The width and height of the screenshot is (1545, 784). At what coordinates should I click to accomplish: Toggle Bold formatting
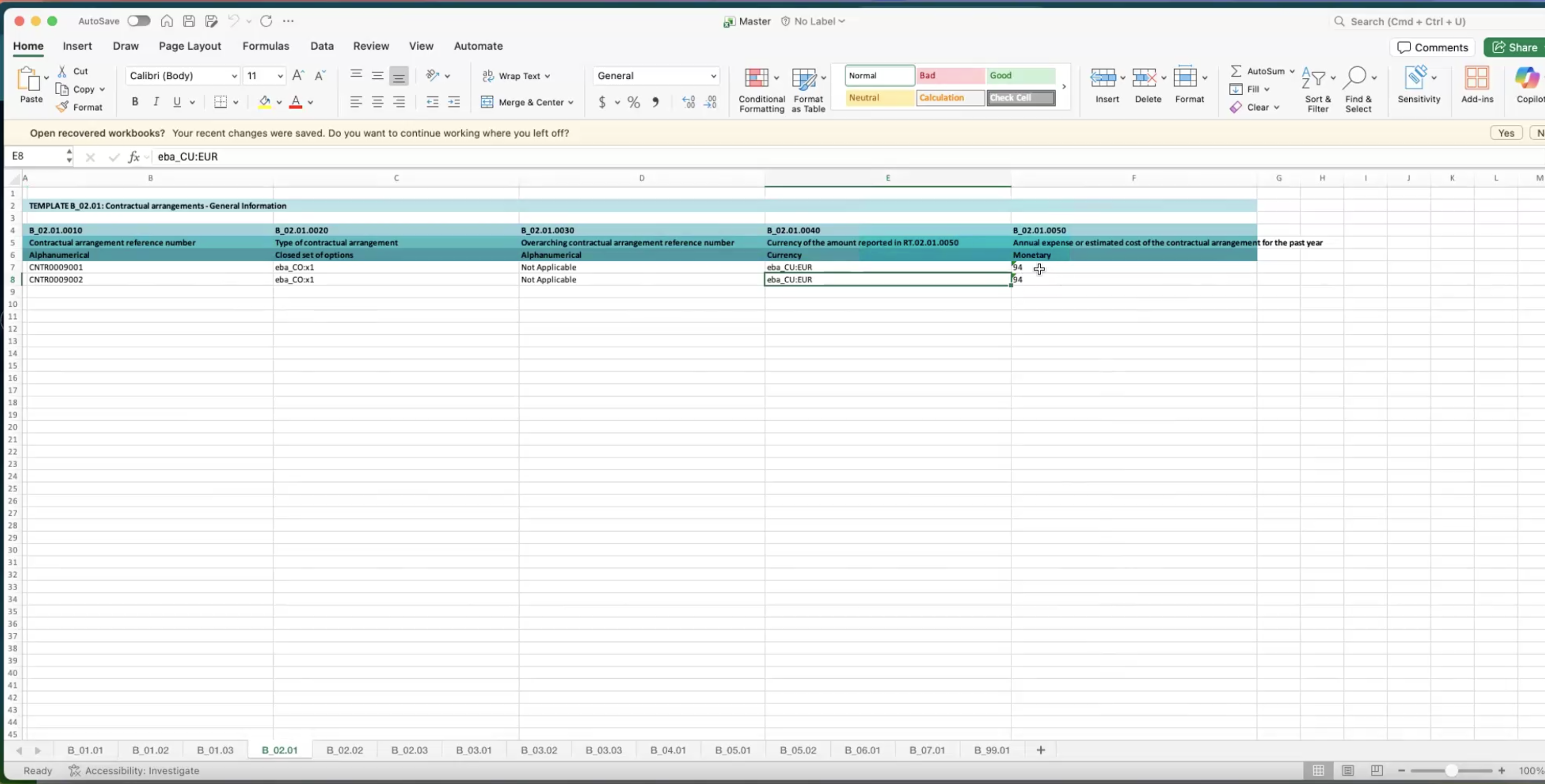[x=135, y=102]
